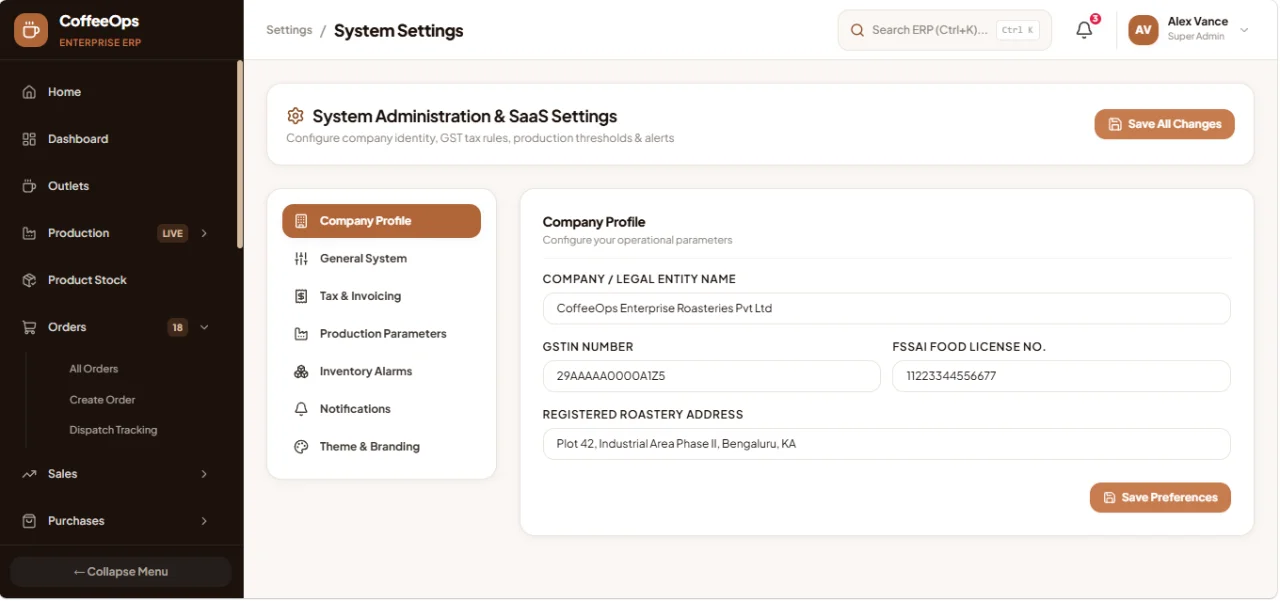Open Inventory Alarms settings

[x=381, y=372]
